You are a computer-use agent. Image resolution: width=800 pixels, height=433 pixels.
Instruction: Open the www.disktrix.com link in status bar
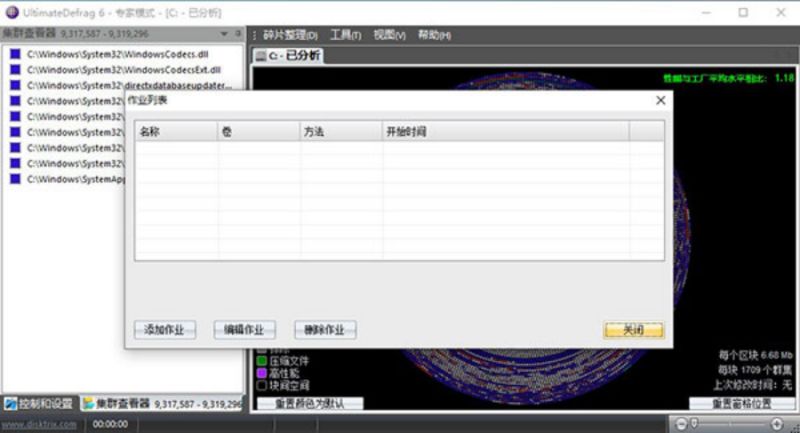click(x=39, y=424)
